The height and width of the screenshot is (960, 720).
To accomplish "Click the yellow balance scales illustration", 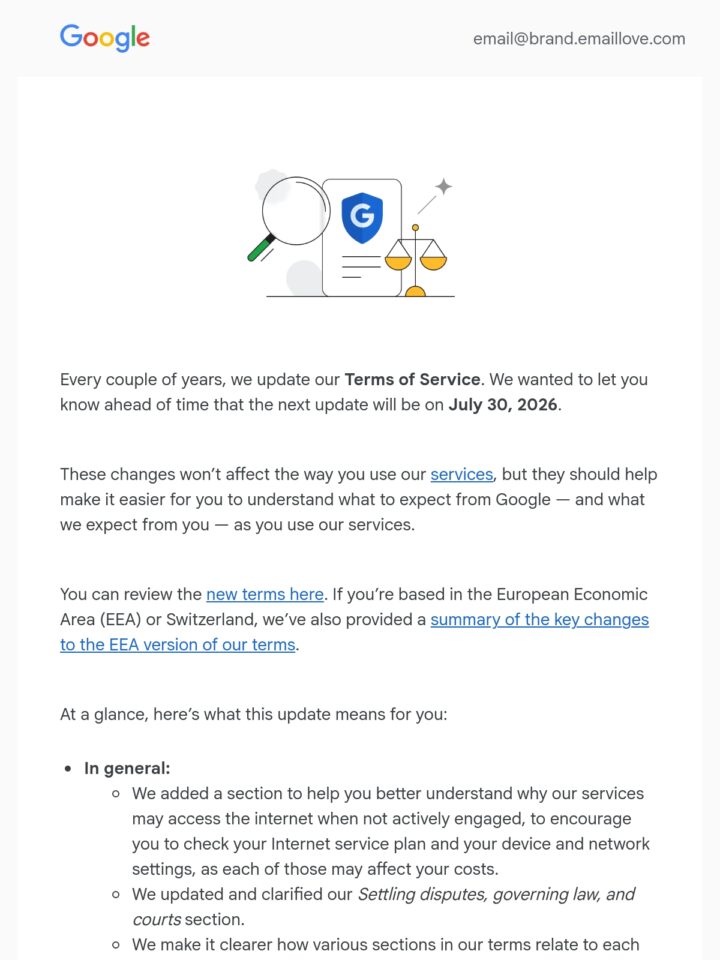I will pyautogui.click(x=416, y=260).
